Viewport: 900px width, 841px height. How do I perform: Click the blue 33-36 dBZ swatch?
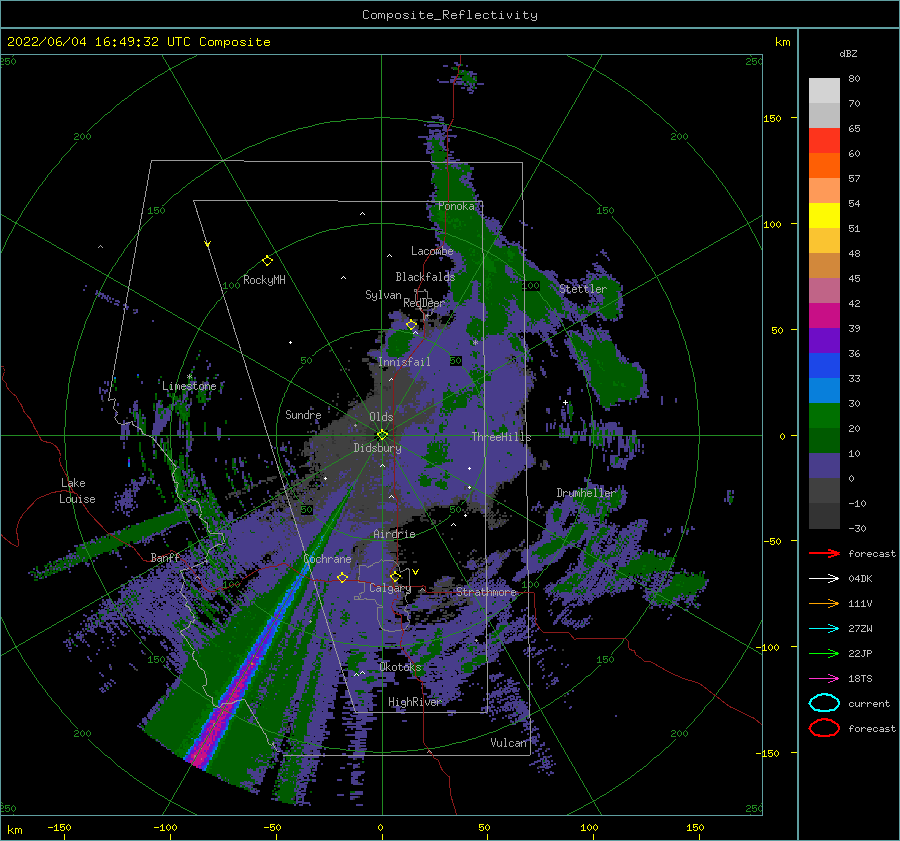click(x=824, y=366)
